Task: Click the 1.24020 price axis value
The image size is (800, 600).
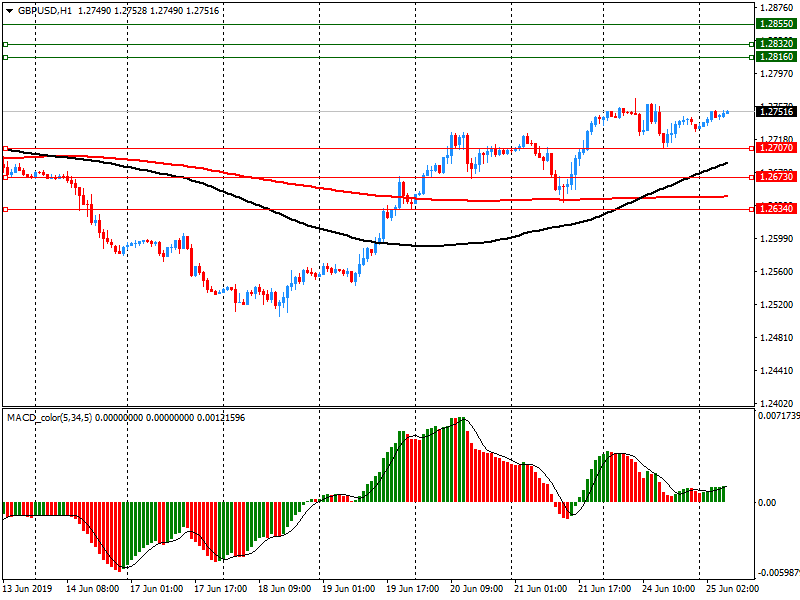Action: point(777,403)
